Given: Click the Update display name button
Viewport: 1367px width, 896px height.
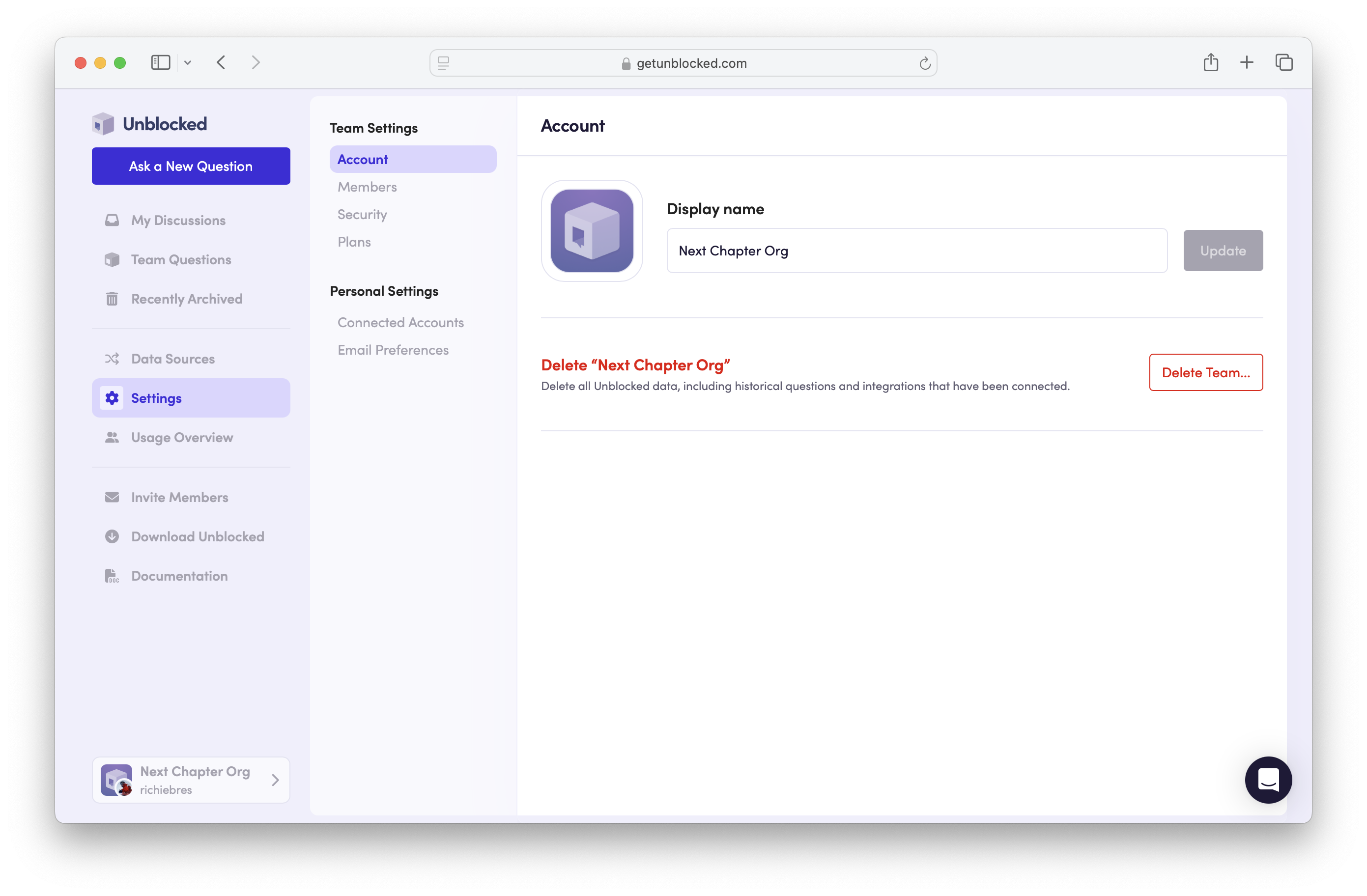Looking at the screenshot, I should tap(1224, 251).
